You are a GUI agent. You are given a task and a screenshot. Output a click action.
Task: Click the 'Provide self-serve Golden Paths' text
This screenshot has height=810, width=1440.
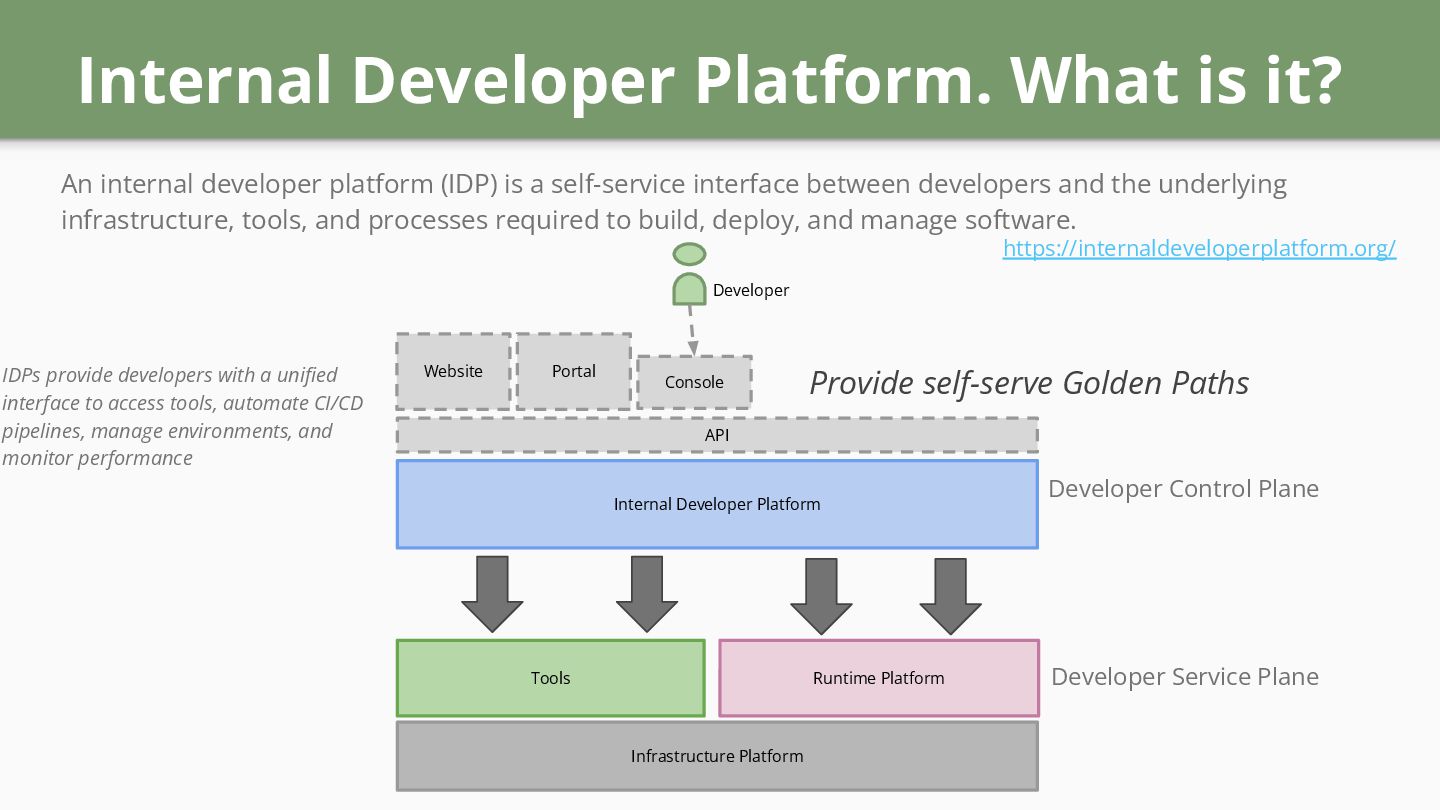tap(1029, 383)
